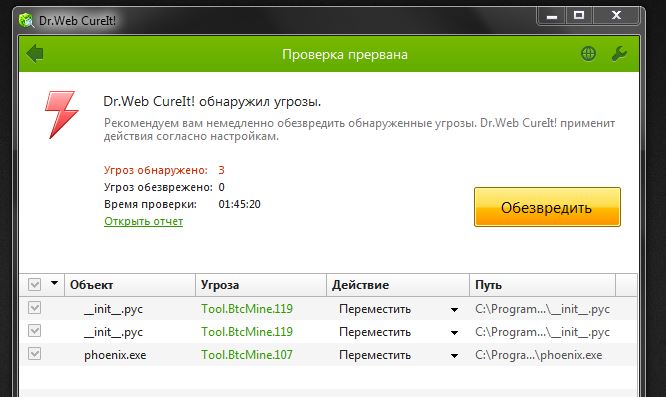Select the phoenix.exe object name

point(115,355)
